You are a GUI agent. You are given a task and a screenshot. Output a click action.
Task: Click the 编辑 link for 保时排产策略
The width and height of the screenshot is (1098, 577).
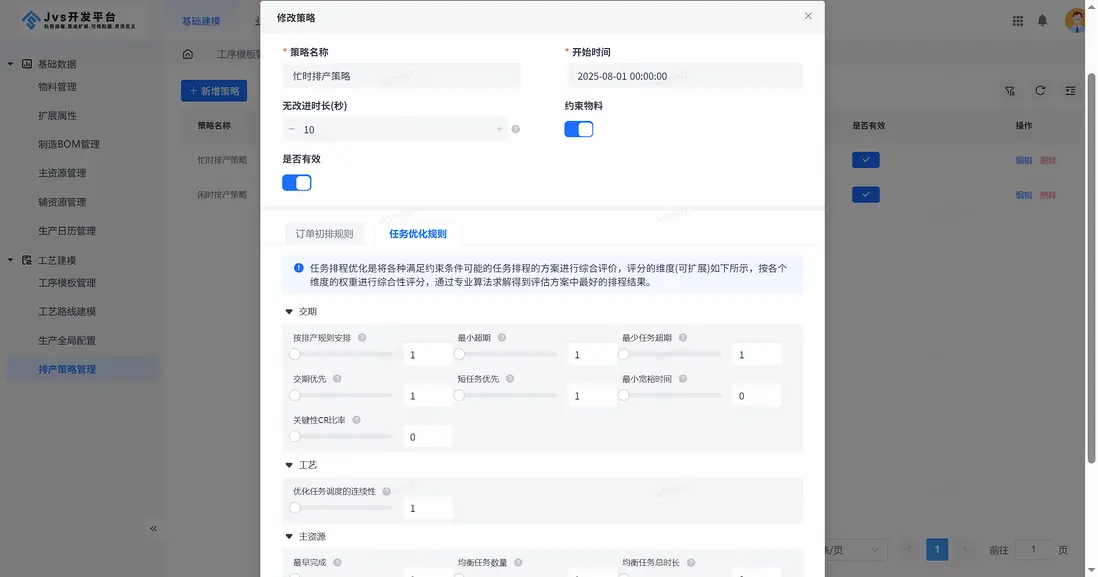point(1023,194)
